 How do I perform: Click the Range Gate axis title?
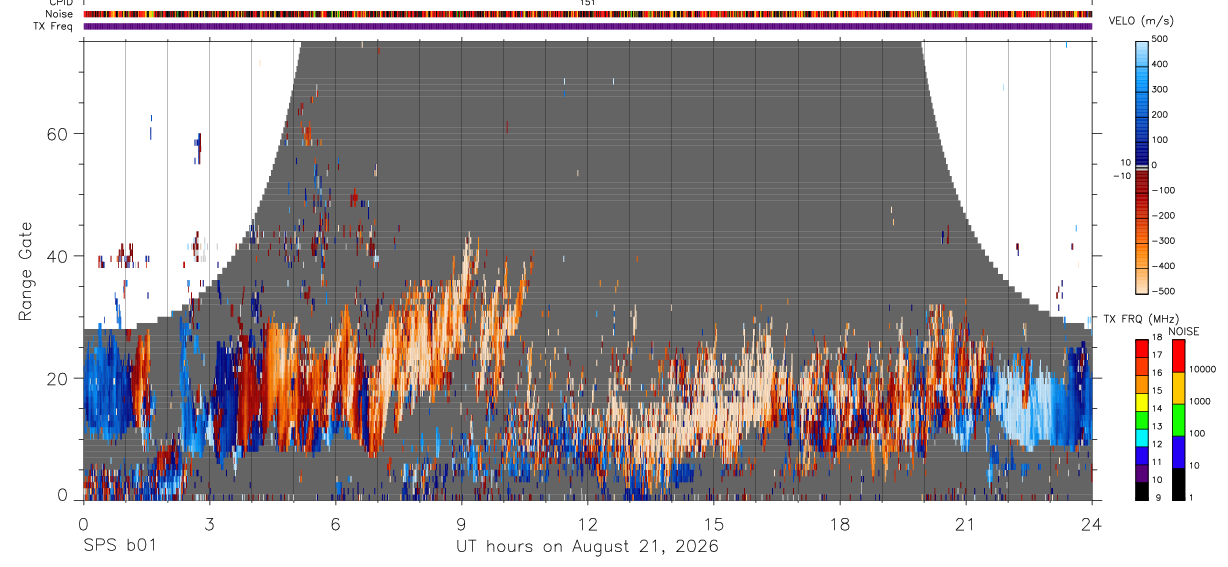tap(26, 271)
